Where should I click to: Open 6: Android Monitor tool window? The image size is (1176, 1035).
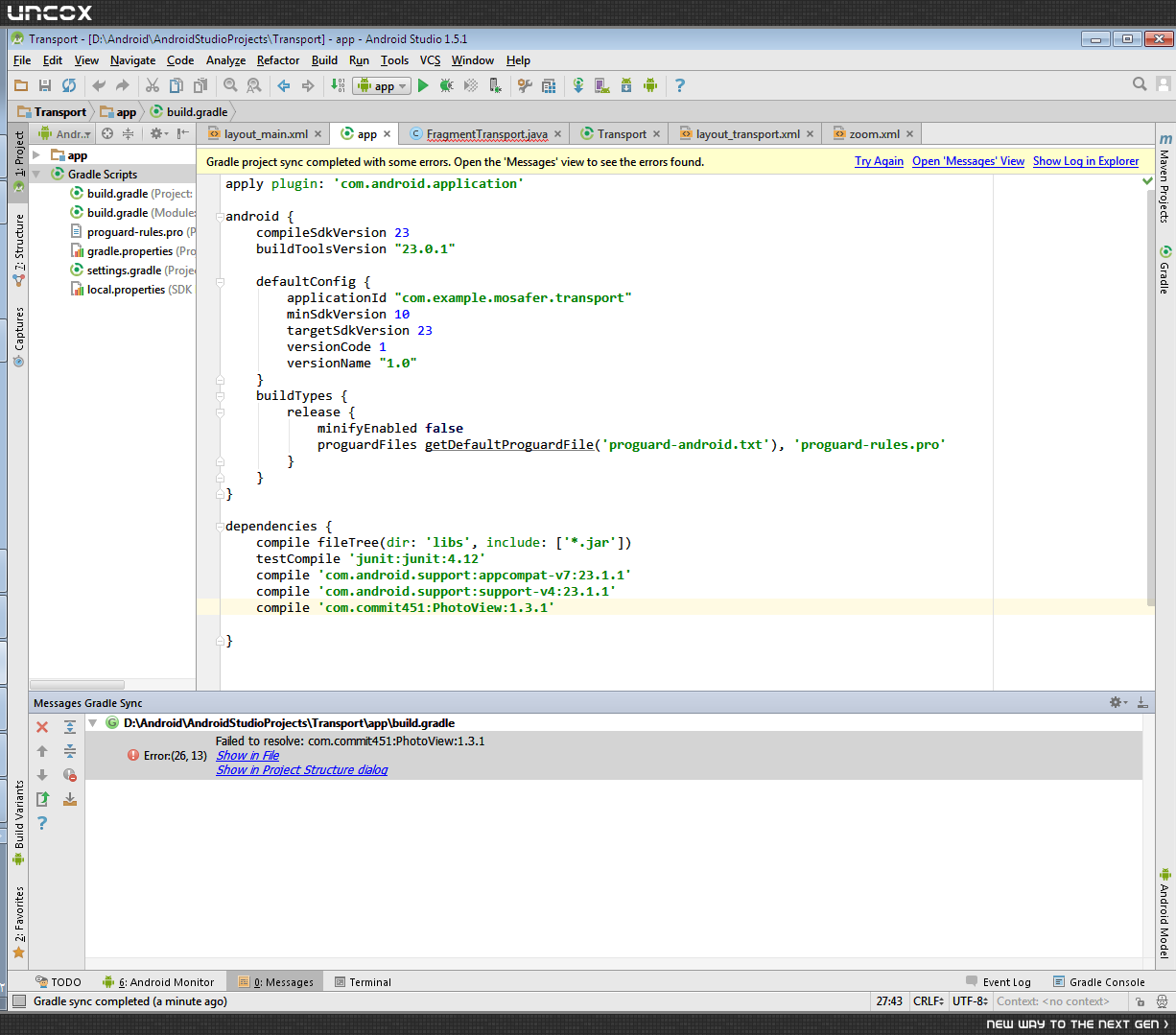tap(159, 982)
